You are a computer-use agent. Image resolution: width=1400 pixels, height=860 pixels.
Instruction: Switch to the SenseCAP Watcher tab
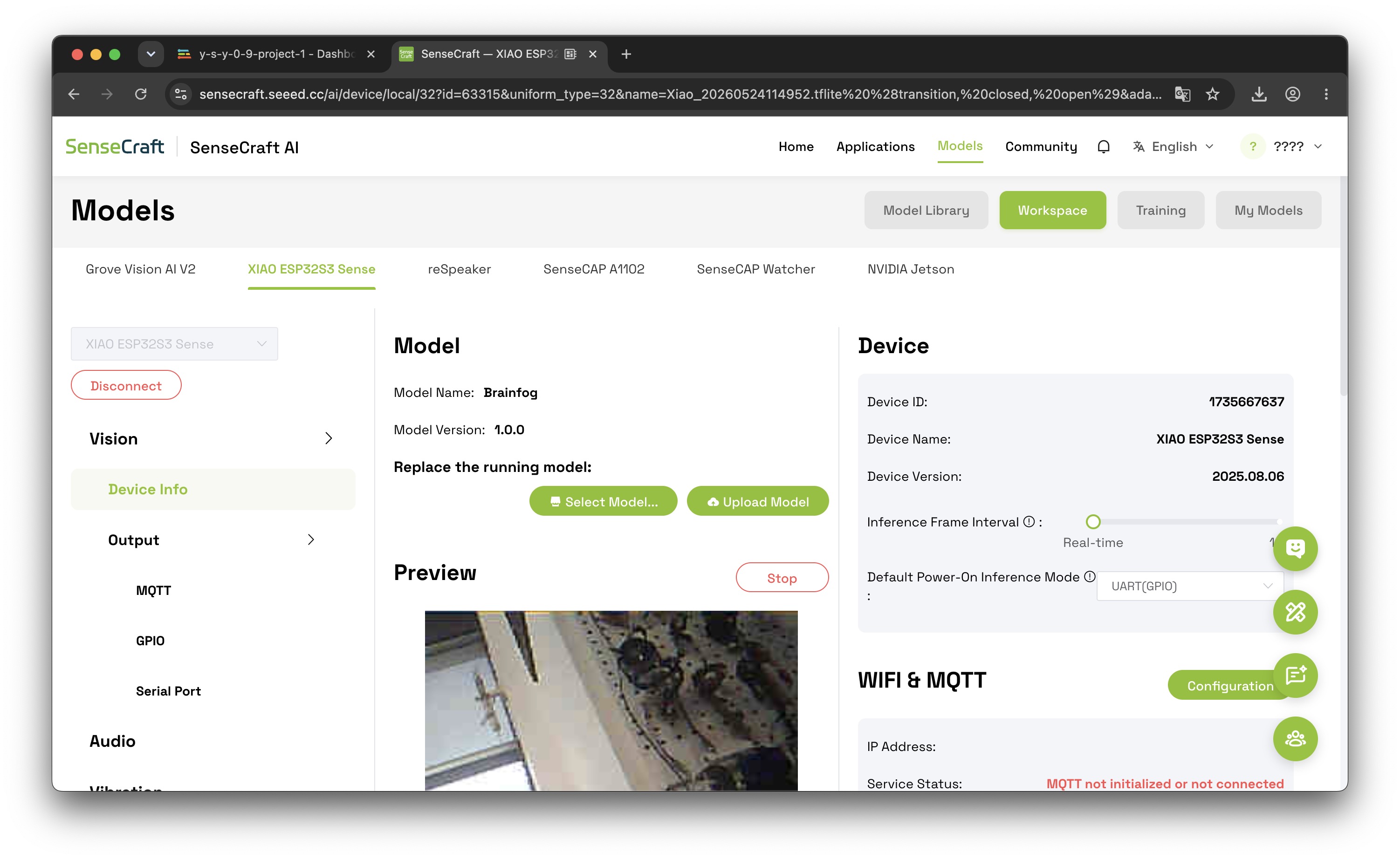[755, 269]
